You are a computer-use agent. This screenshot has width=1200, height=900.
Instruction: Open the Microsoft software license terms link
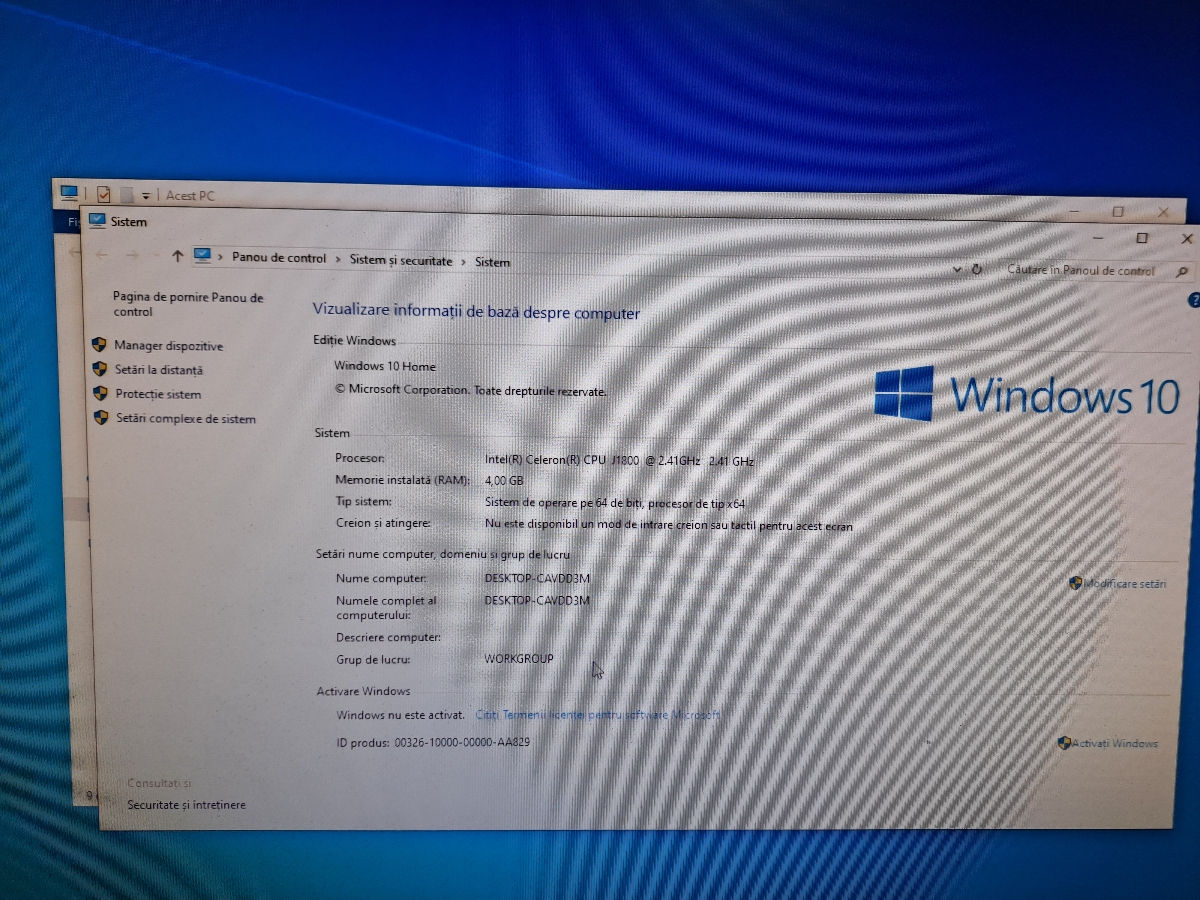coord(597,715)
